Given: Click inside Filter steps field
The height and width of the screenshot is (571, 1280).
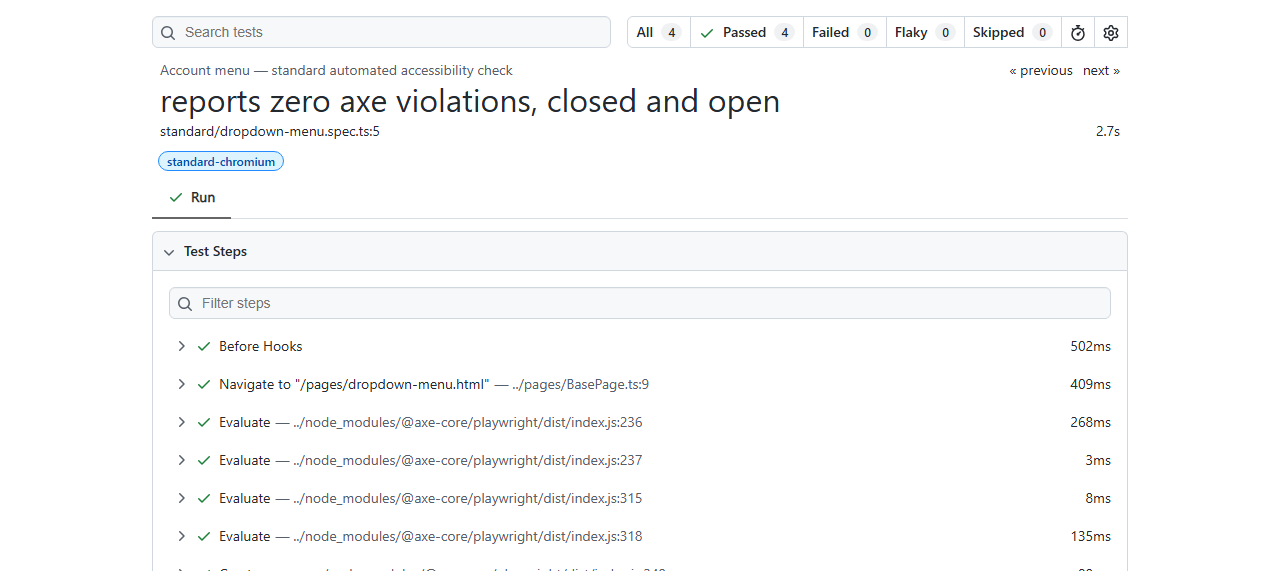Looking at the screenshot, I should coord(640,303).
